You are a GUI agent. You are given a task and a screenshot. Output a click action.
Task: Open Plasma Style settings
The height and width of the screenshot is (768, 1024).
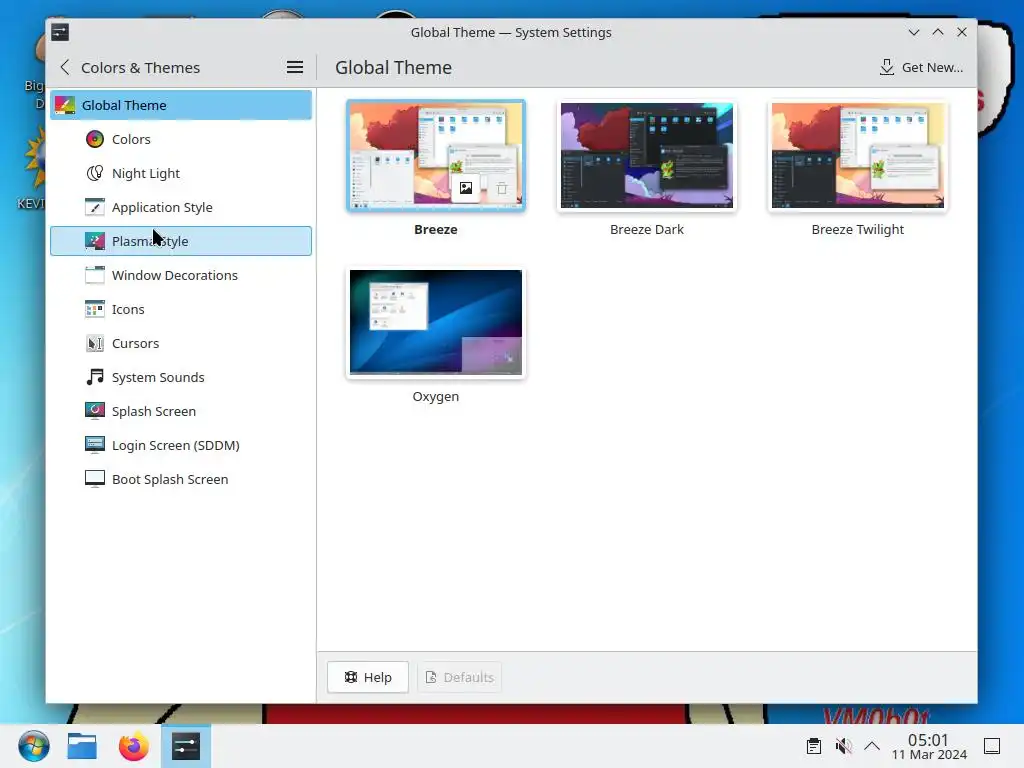point(181,241)
